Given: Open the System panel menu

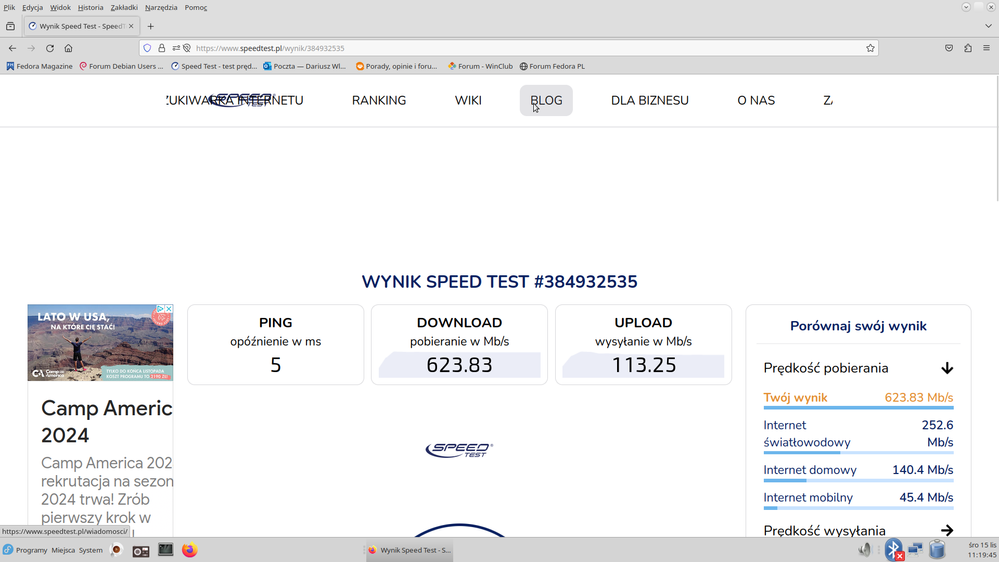Looking at the screenshot, I should pyautogui.click(x=90, y=550).
